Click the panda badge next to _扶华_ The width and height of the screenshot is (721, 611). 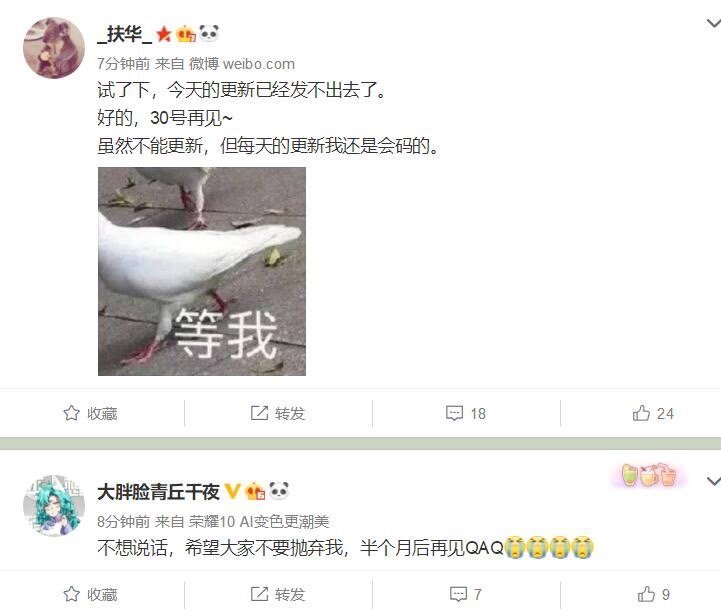[209, 34]
